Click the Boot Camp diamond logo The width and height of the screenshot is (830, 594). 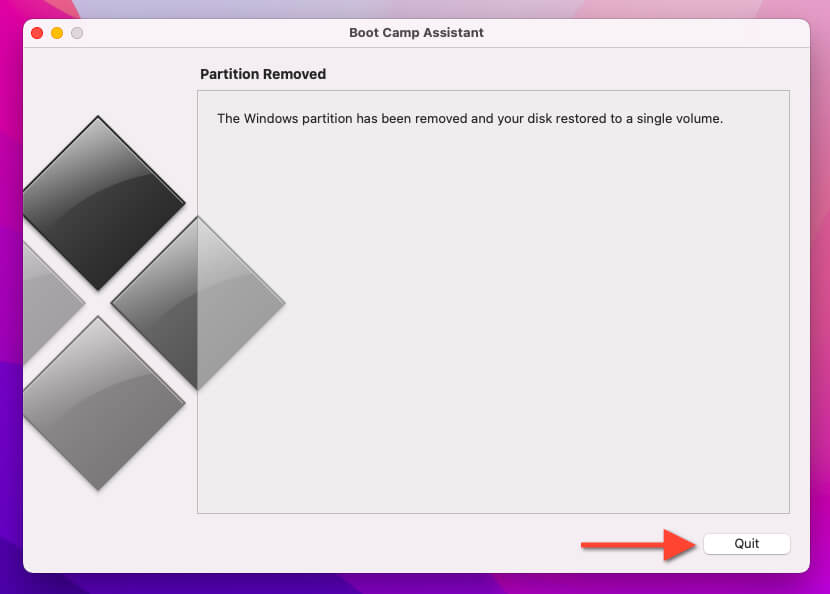(x=154, y=303)
